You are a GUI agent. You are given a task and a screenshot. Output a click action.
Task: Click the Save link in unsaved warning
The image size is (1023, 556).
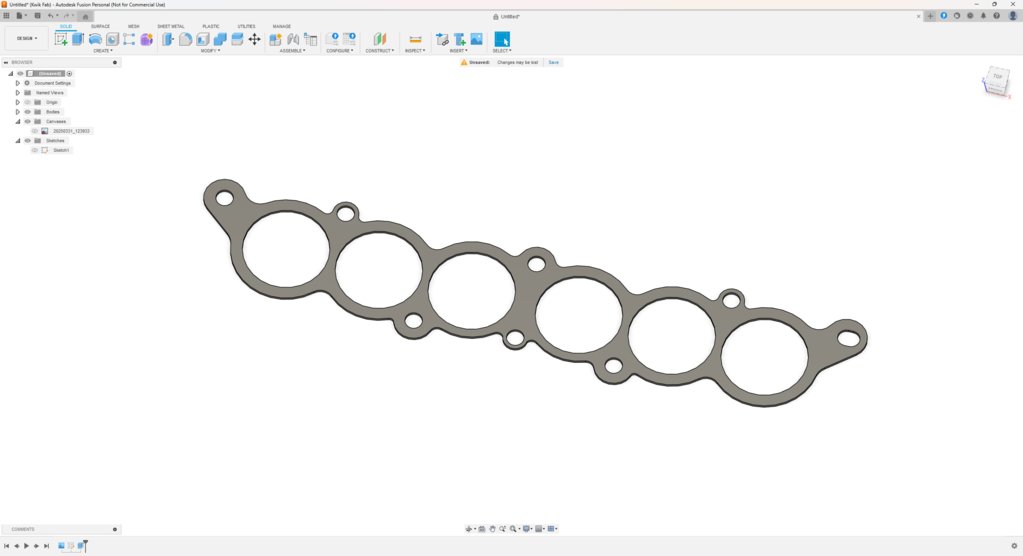(x=553, y=63)
